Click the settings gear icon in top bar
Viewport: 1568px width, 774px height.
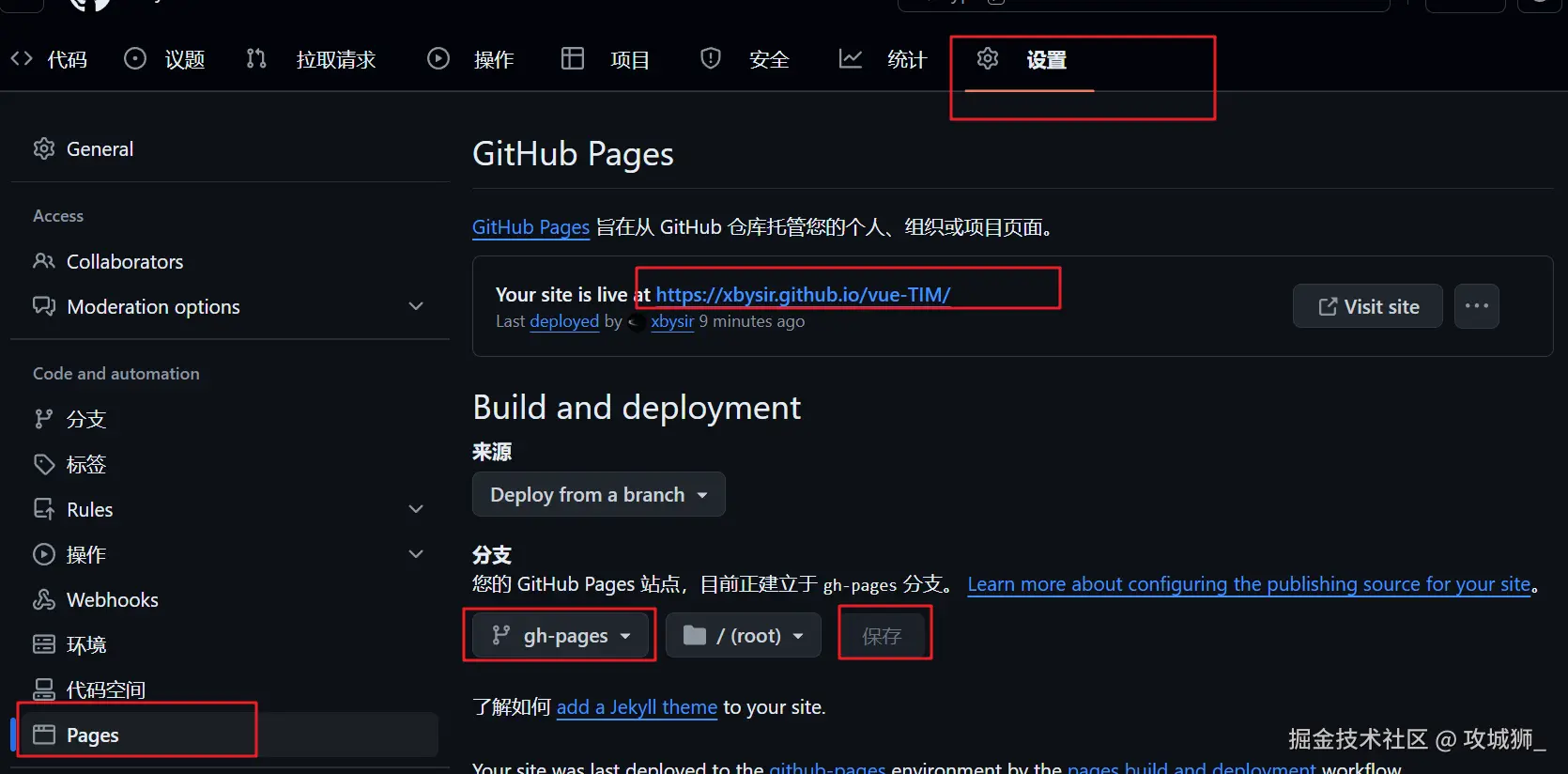(x=988, y=58)
